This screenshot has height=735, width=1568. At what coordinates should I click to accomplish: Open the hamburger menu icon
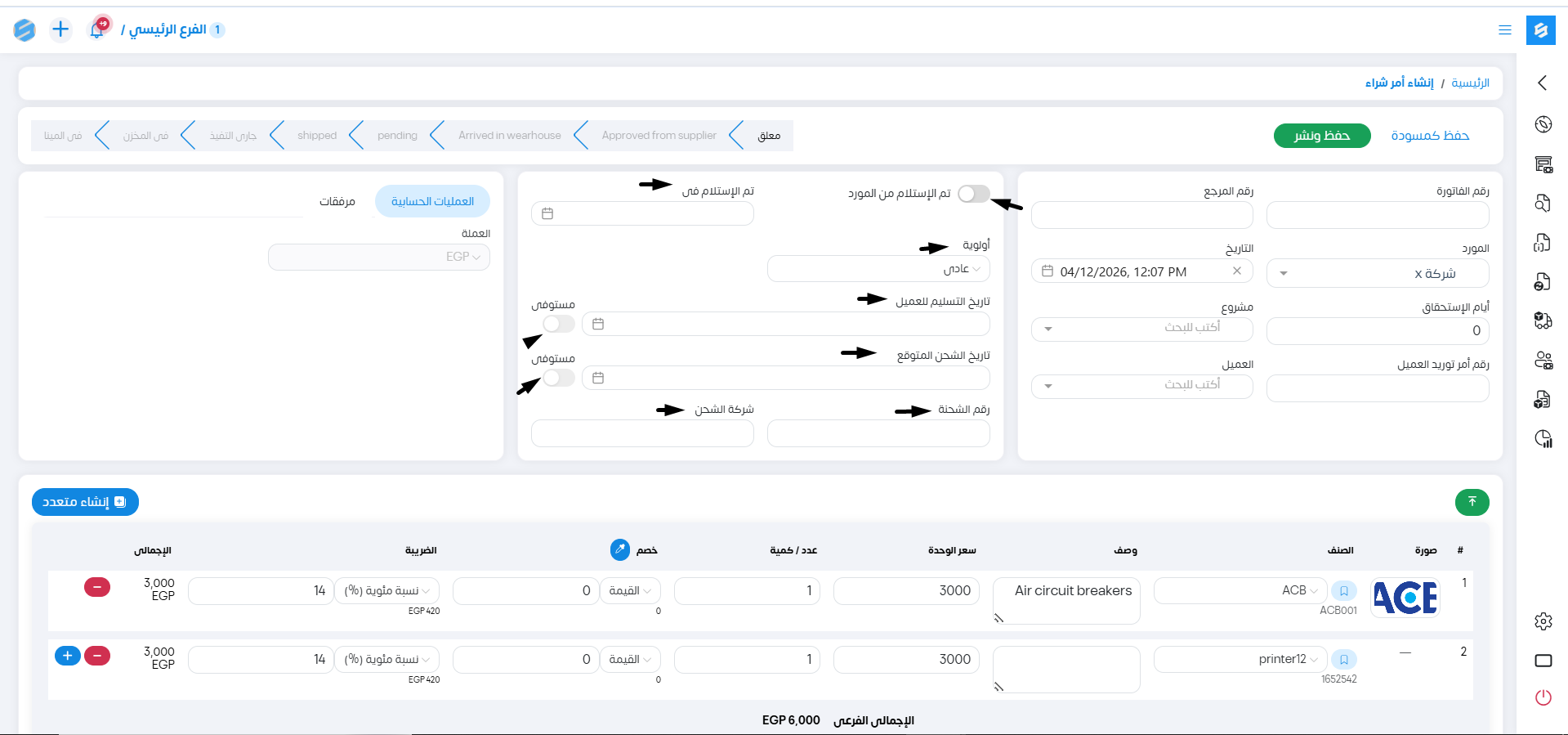coord(1504,30)
